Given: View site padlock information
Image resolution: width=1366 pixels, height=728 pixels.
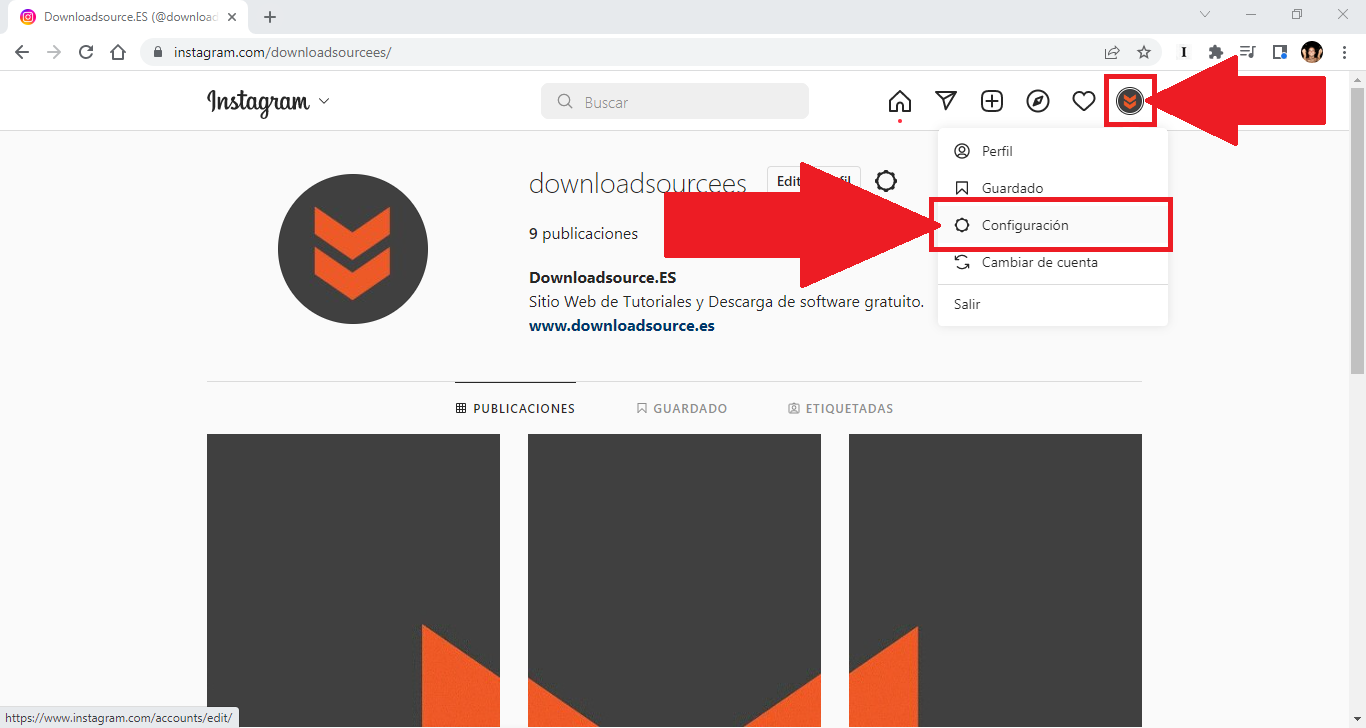Looking at the screenshot, I should (158, 52).
